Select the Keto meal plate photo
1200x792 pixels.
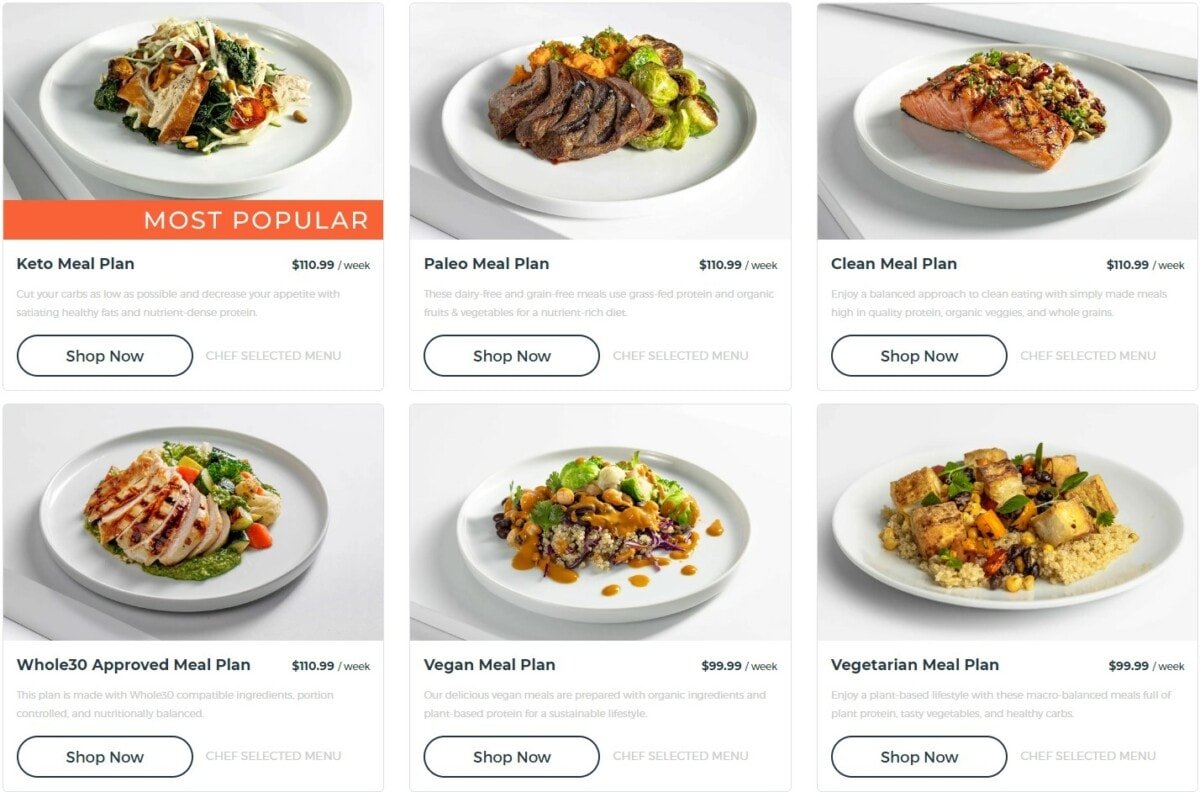[x=193, y=102]
